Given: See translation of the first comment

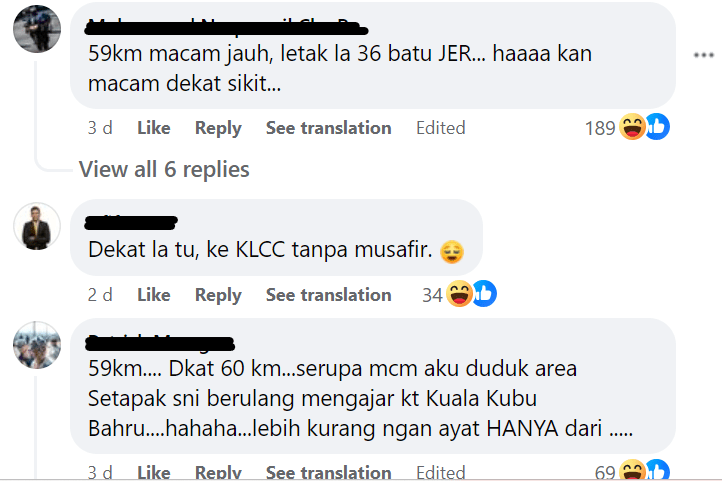Looking at the screenshot, I should (x=328, y=128).
